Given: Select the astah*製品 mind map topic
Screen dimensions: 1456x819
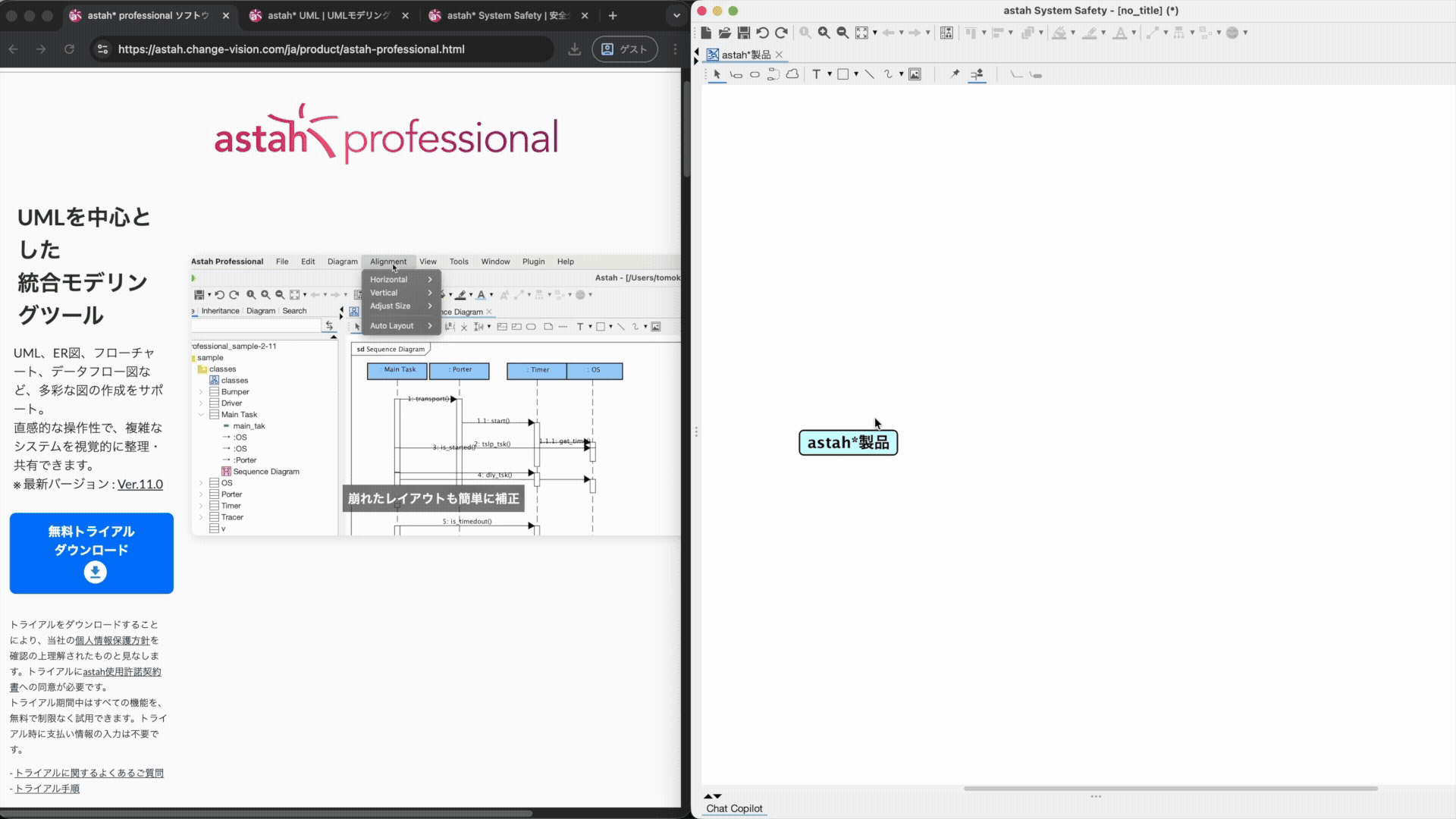Looking at the screenshot, I should pos(848,443).
